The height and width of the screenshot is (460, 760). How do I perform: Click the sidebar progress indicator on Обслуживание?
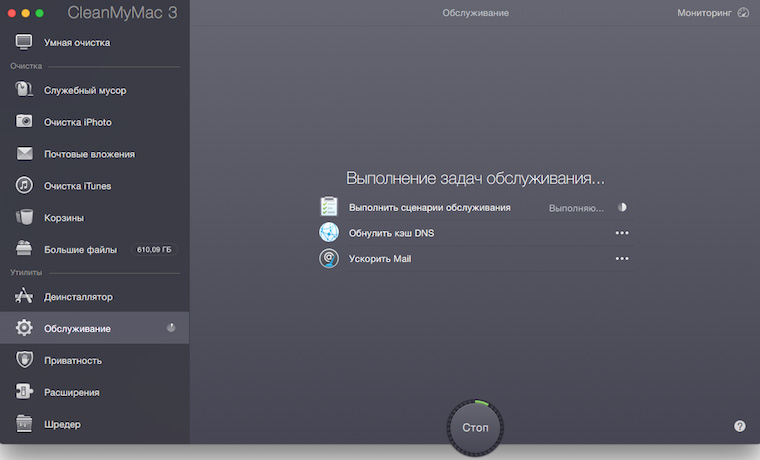point(171,328)
